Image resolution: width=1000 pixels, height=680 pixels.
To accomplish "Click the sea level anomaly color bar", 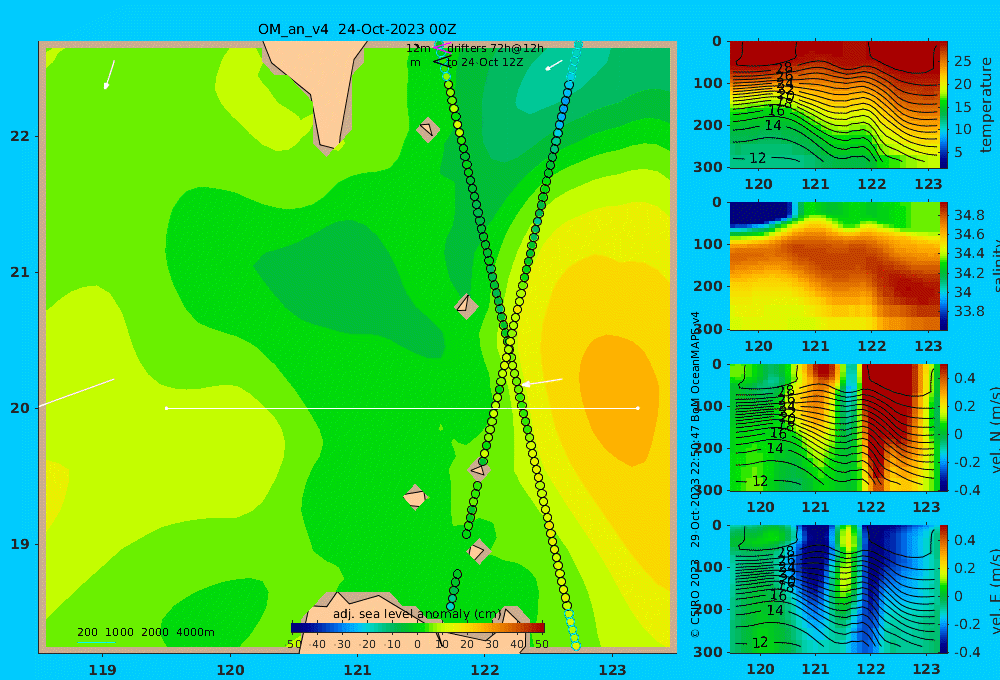I will click(418, 628).
